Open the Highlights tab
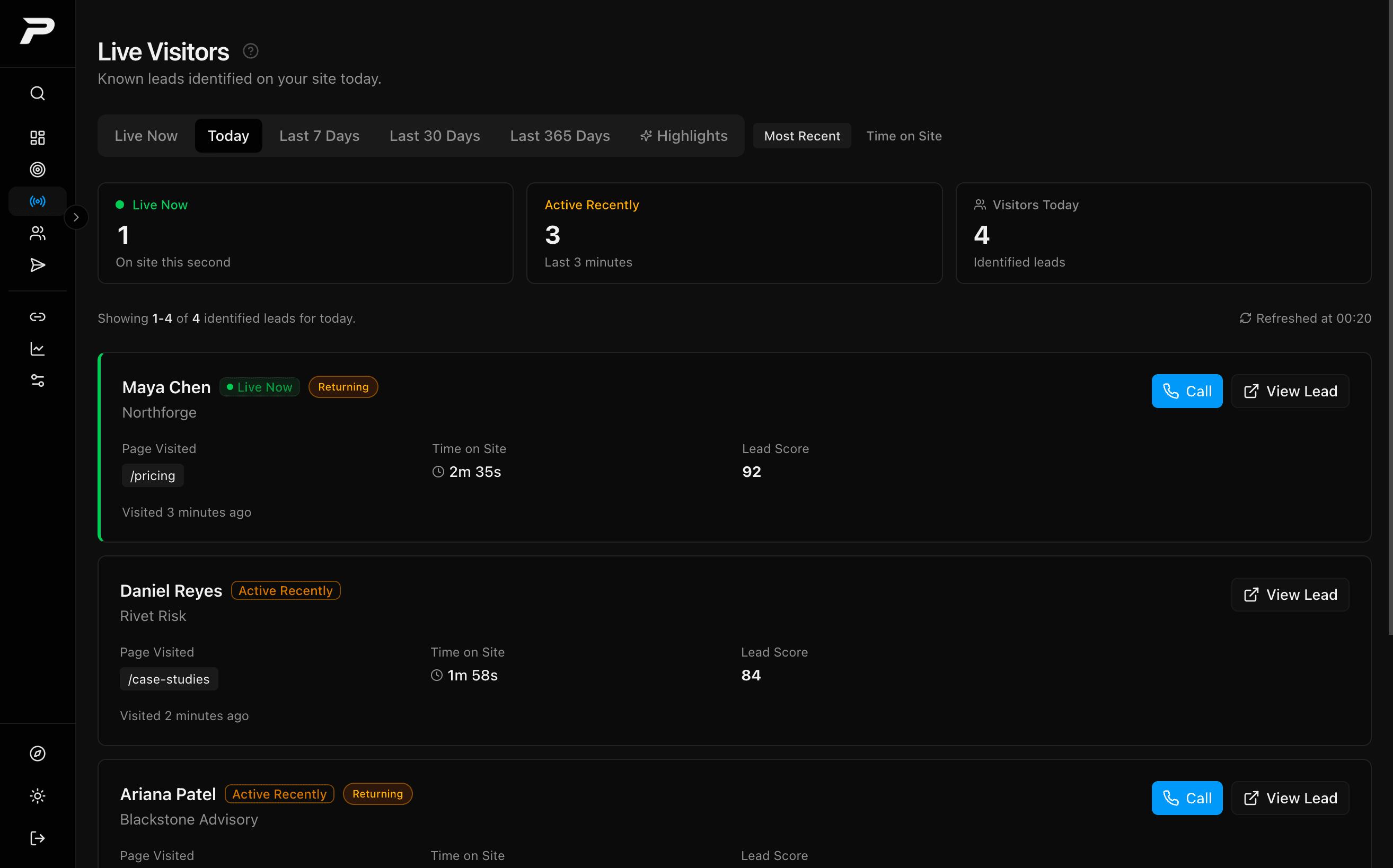1393x868 pixels. coord(684,136)
